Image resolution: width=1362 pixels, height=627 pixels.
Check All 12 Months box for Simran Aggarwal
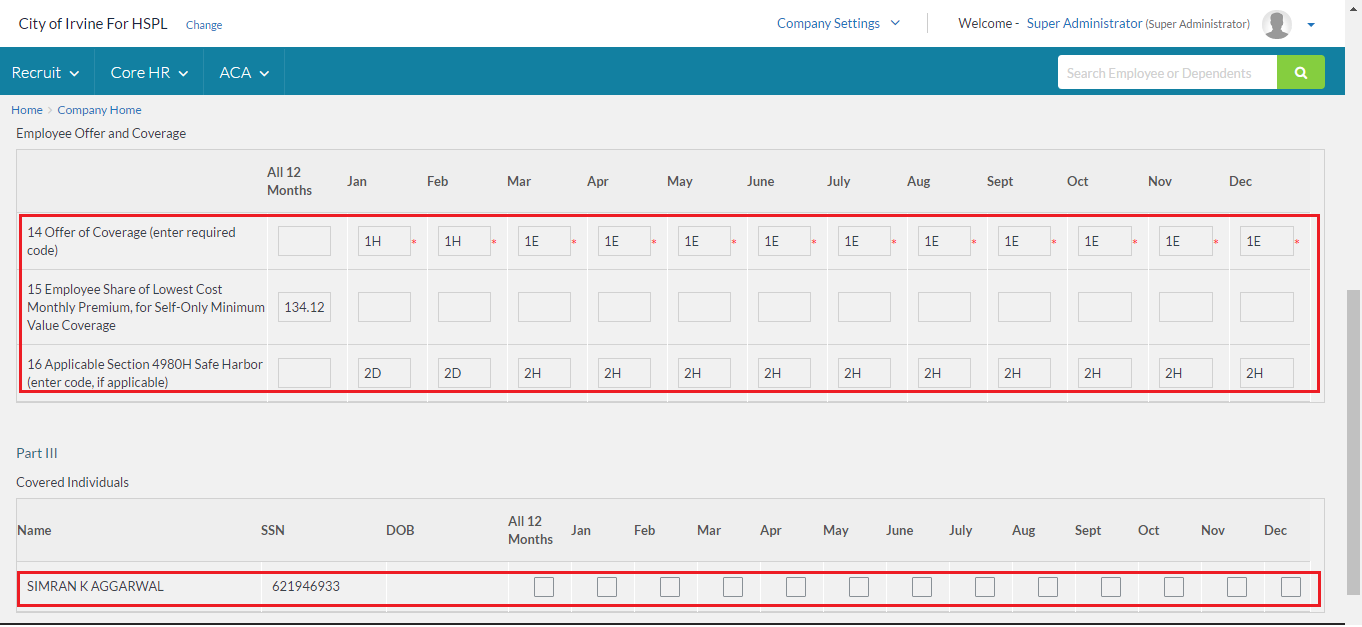click(544, 587)
